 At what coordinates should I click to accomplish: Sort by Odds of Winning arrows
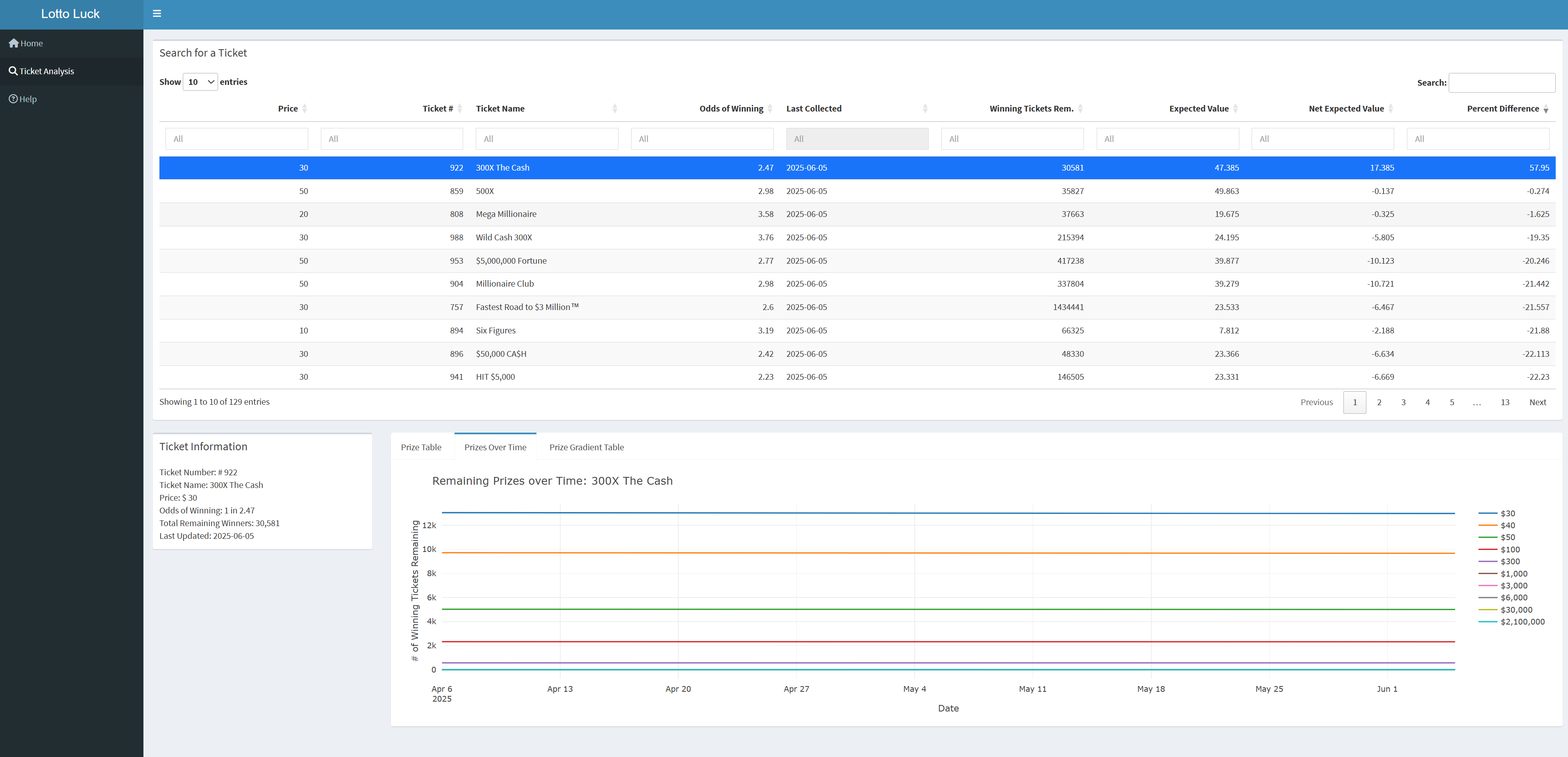(770, 108)
